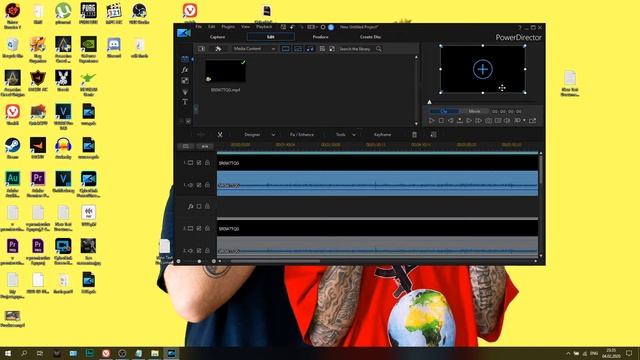Open the Effect Room (fx) in sidebar
This screenshot has height=360, width=640.
click(185, 70)
